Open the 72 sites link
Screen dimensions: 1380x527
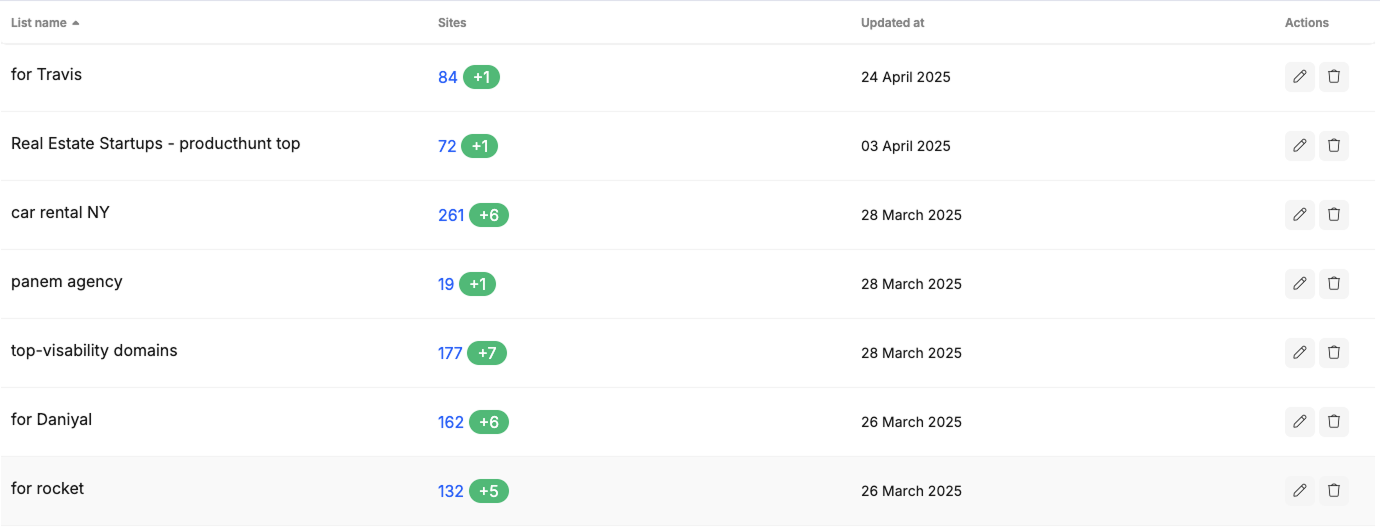point(447,146)
